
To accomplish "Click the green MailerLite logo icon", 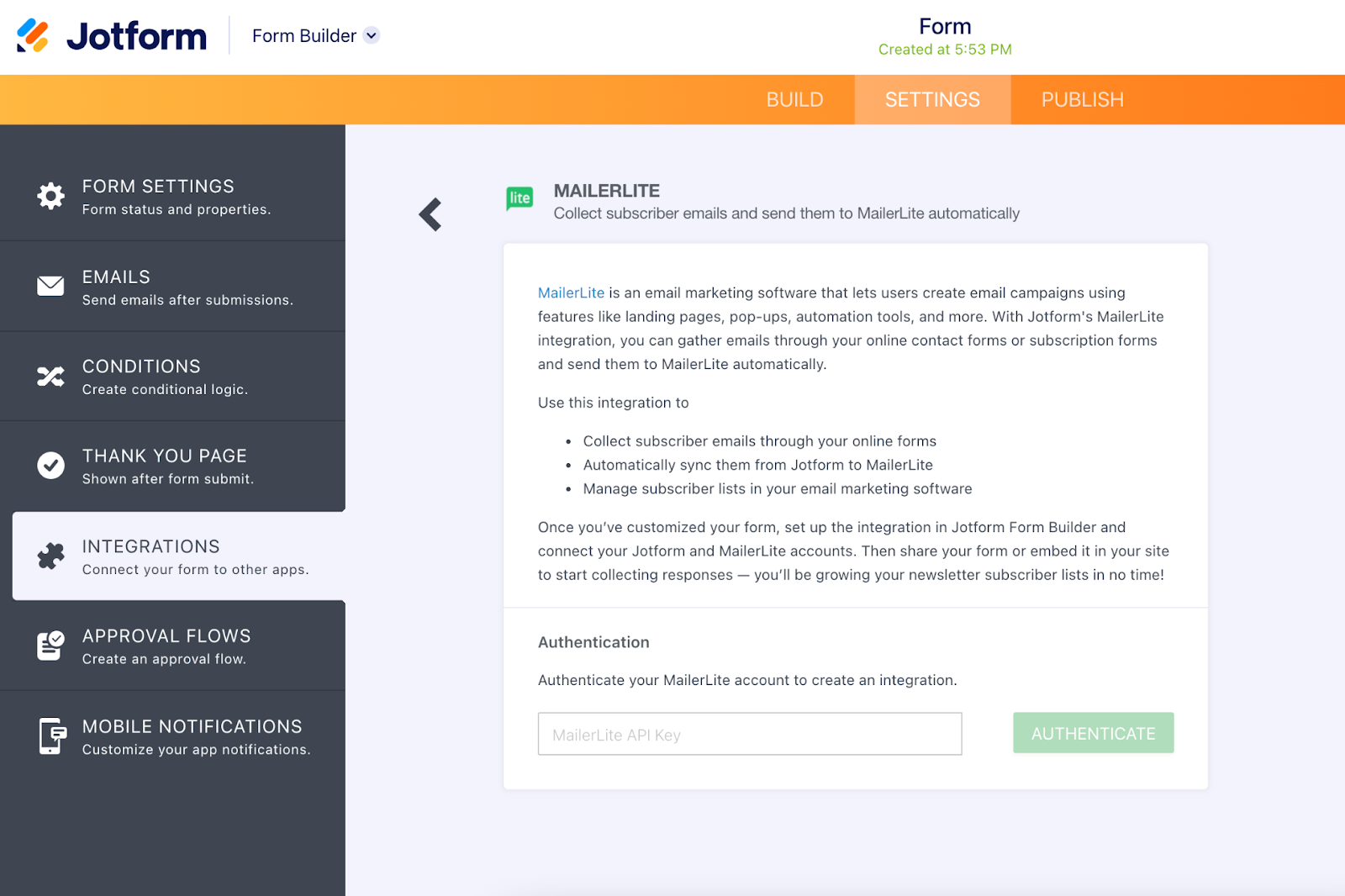I will [x=520, y=198].
